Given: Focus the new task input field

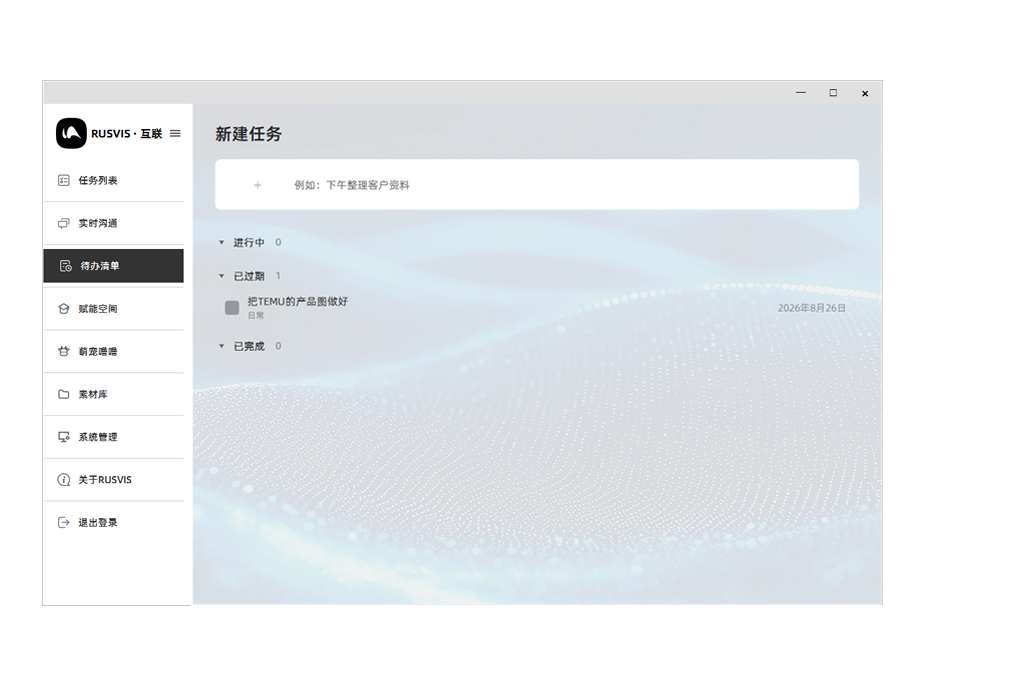Looking at the screenshot, I should (537, 185).
